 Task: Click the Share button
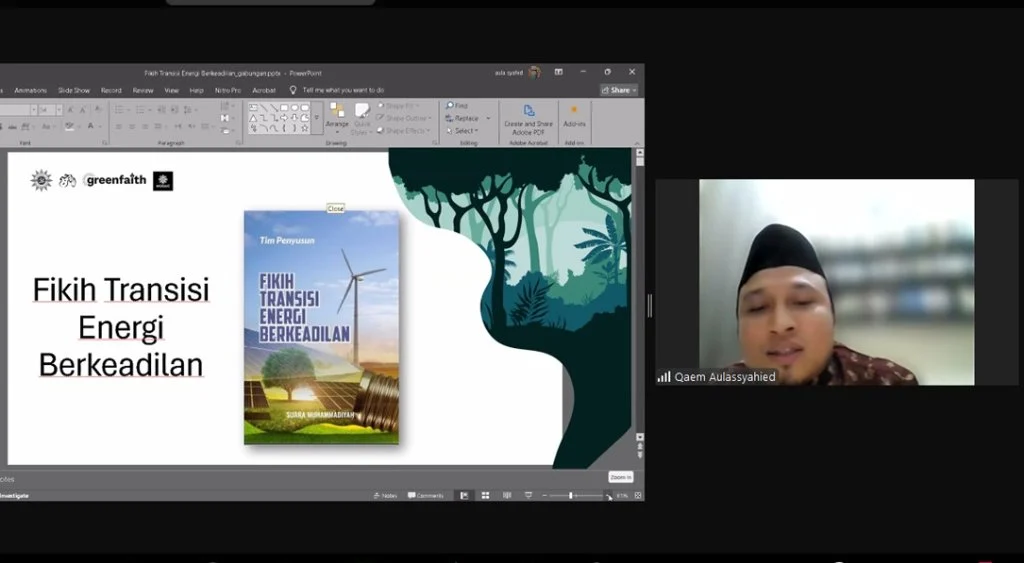coord(619,90)
